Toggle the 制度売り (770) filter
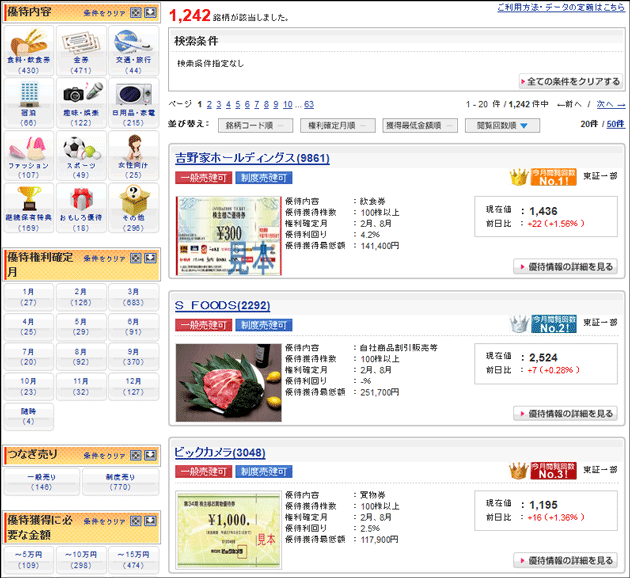This screenshot has width=630, height=578. click(121, 482)
